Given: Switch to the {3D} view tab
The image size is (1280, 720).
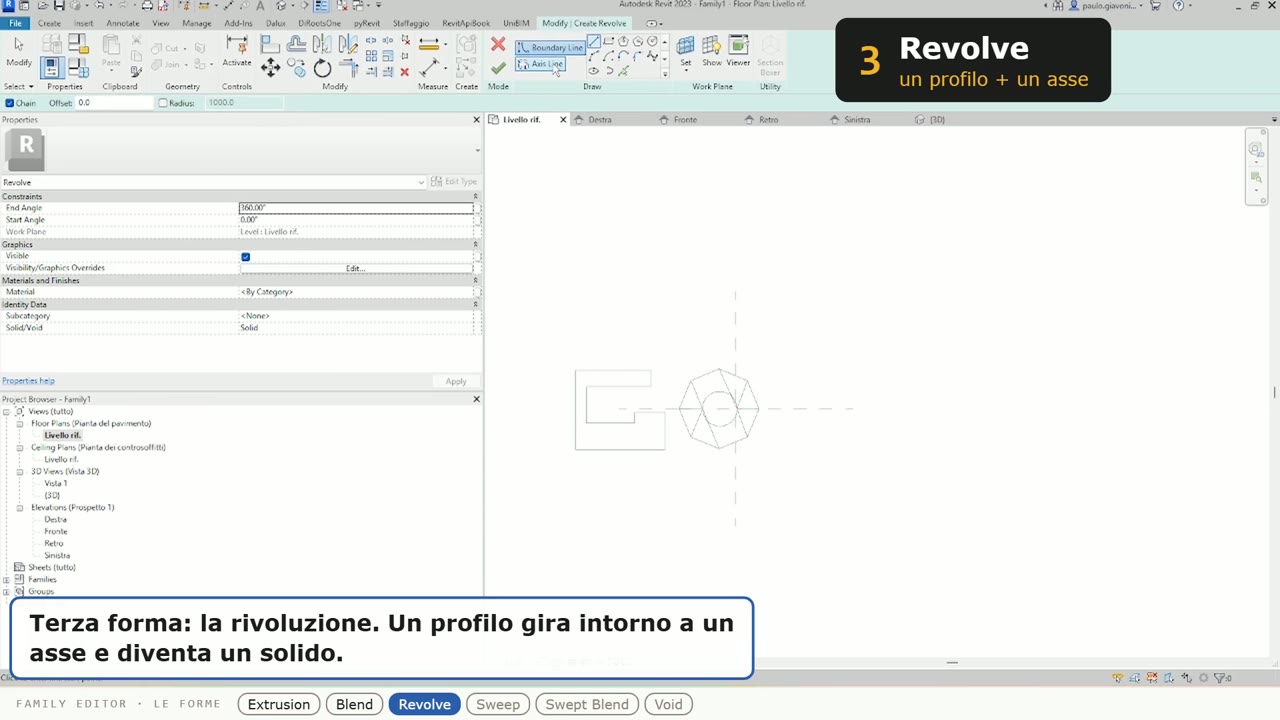Looking at the screenshot, I should point(937,120).
